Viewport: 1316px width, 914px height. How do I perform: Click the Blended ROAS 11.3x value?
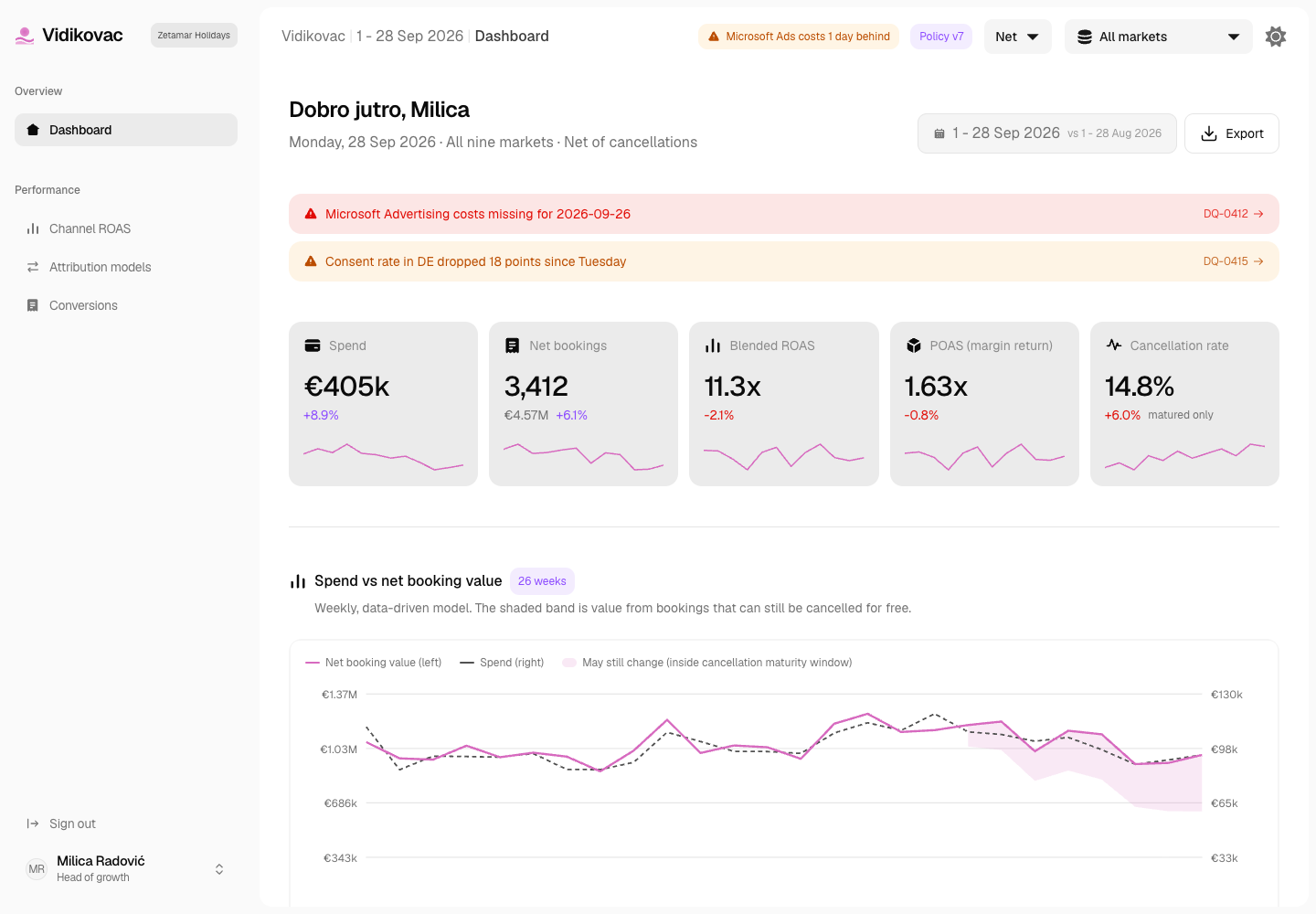733,387
